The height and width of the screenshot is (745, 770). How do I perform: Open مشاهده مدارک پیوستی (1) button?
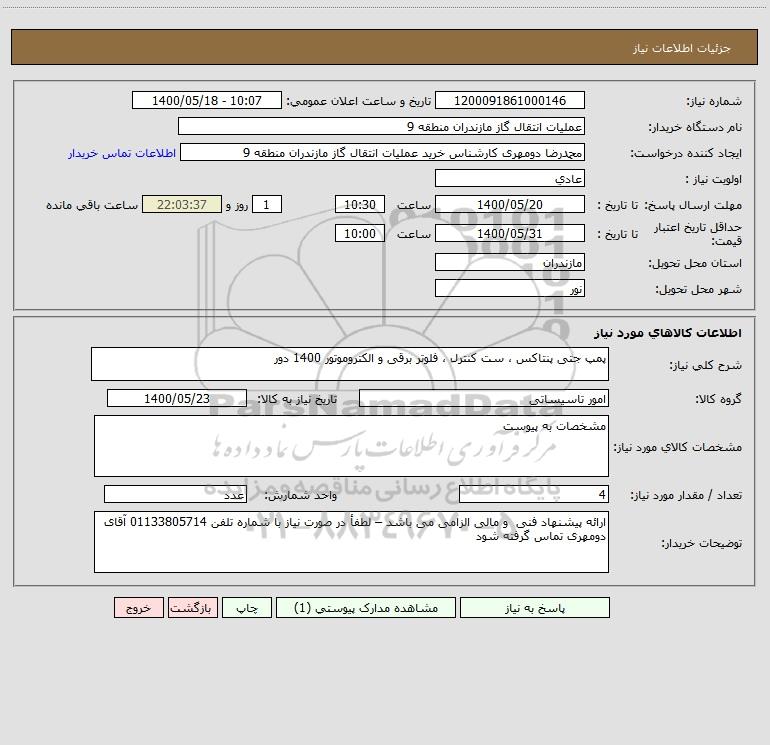pos(366,607)
